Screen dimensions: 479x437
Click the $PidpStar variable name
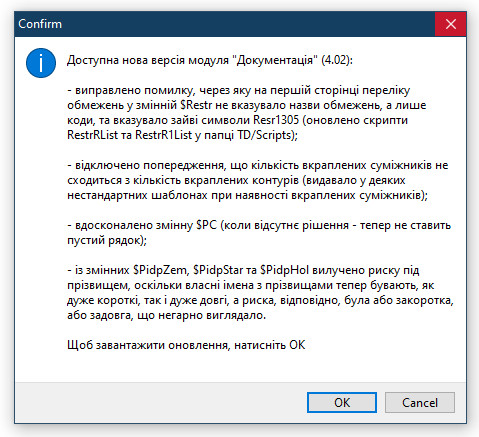(x=218, y=270)
